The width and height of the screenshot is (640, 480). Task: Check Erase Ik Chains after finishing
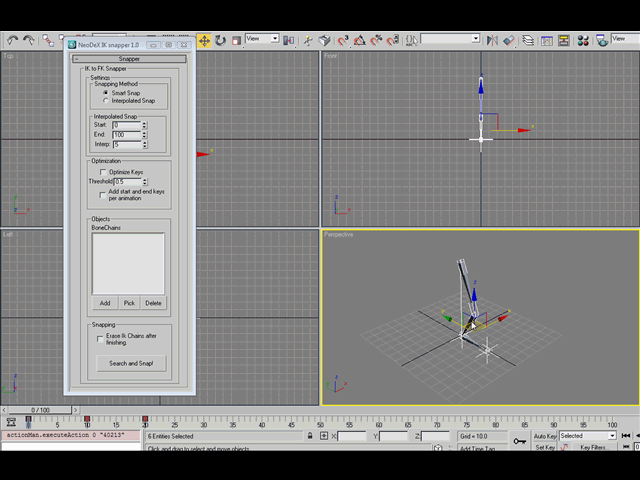coord(100,339)
